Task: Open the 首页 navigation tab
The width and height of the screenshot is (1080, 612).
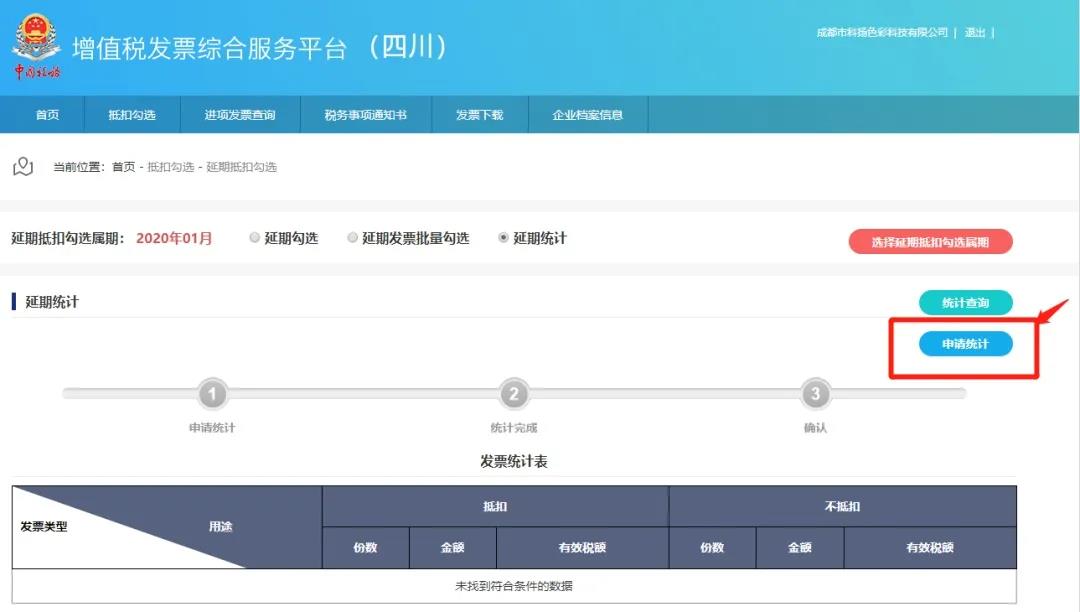Action: click(47, 115)
